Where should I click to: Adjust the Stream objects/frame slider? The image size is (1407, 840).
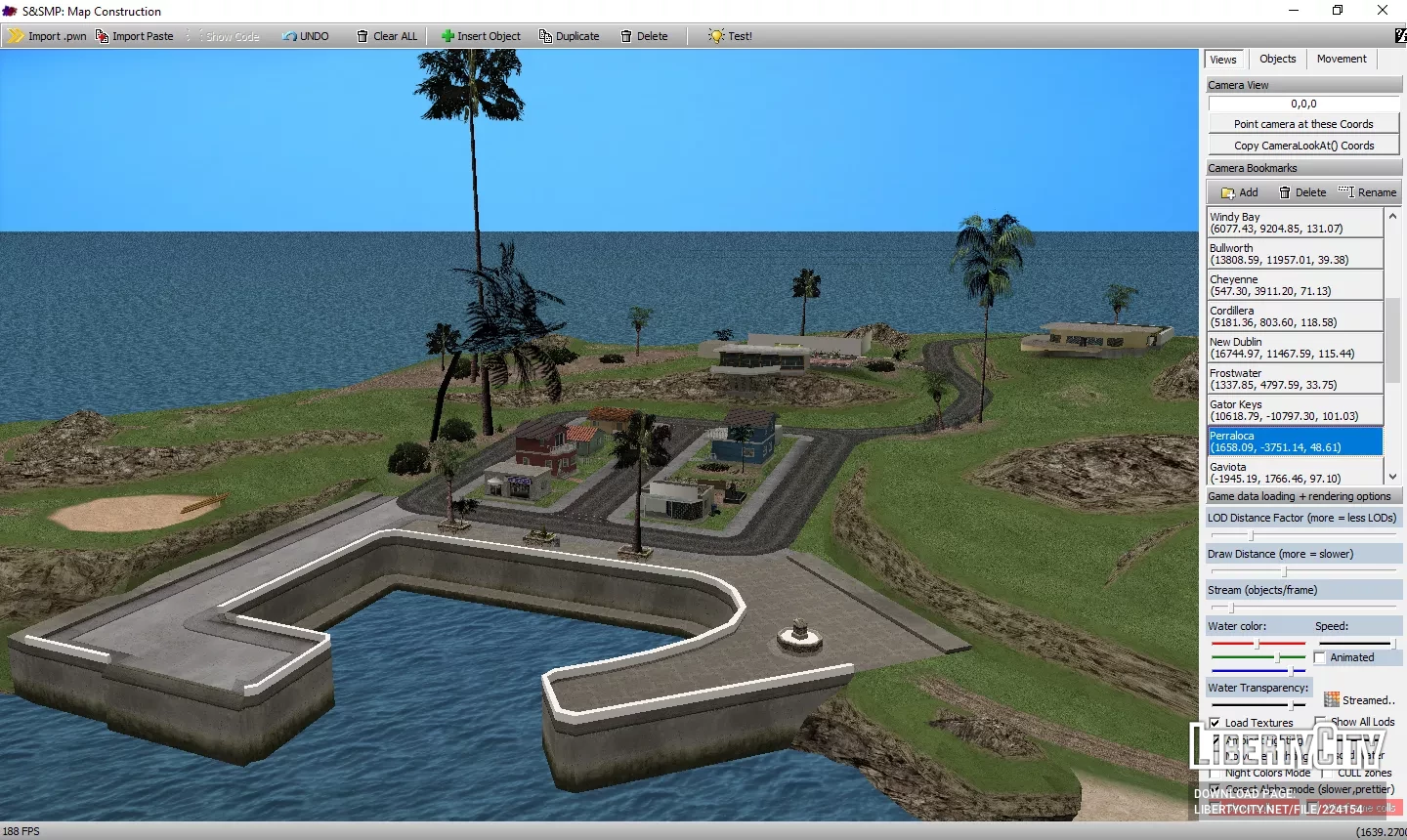point(1231,608)
